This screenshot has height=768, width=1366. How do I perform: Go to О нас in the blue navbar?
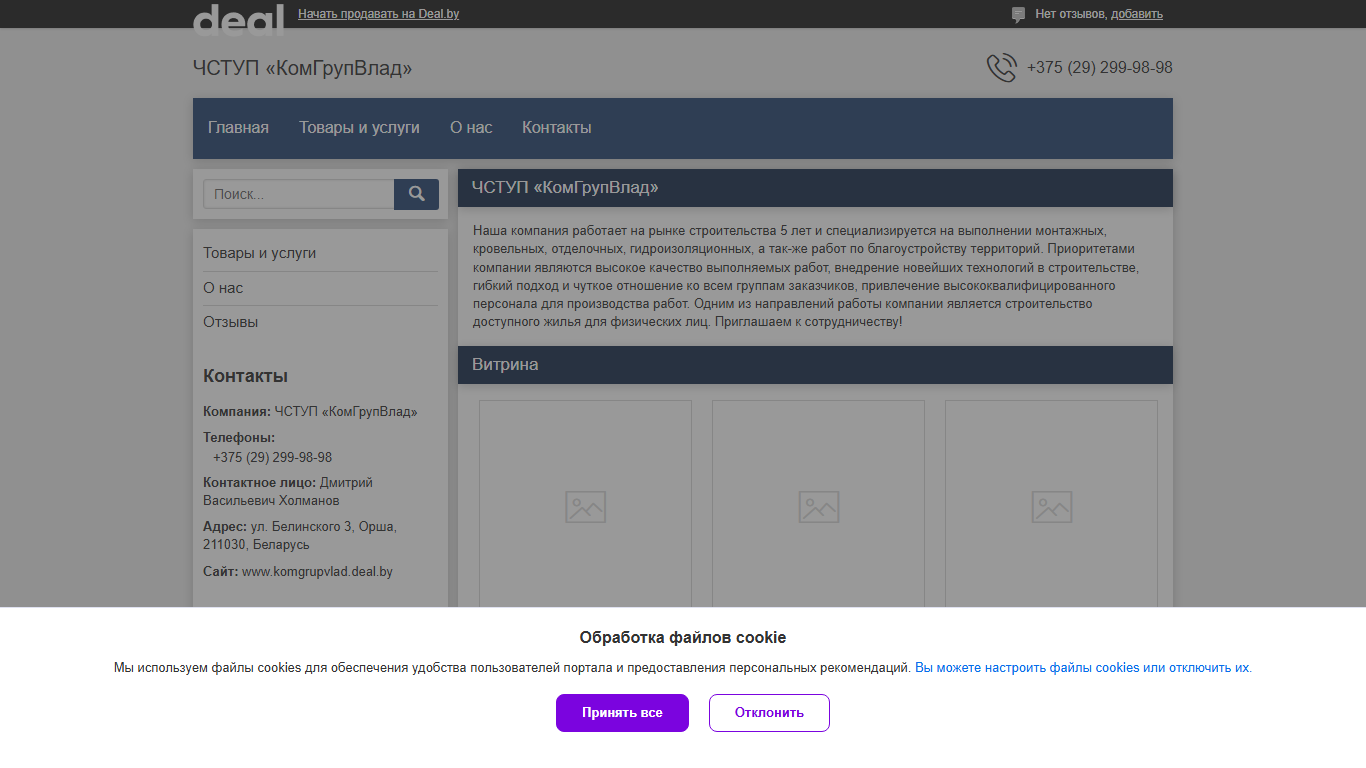pyautogui.click(x=471, y=128)
